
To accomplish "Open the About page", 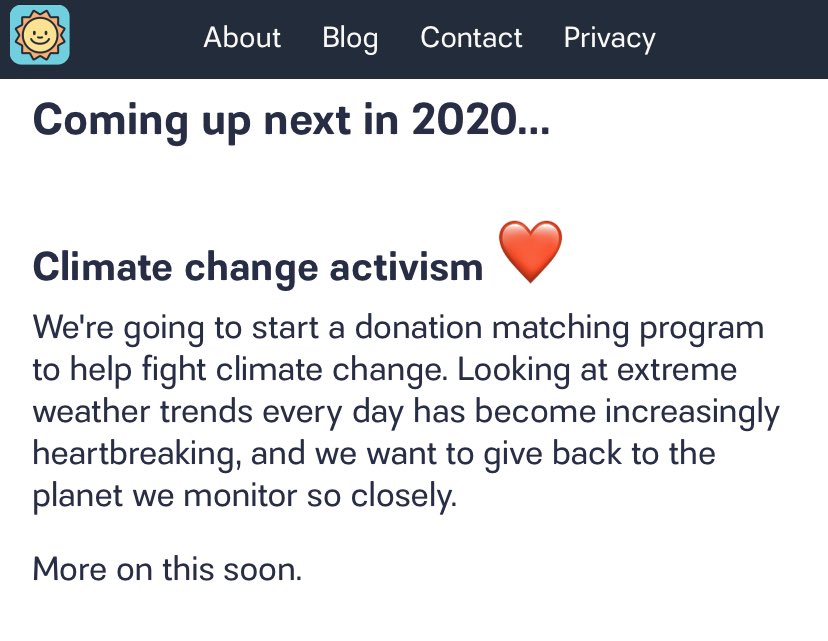I will pos(242,38).
